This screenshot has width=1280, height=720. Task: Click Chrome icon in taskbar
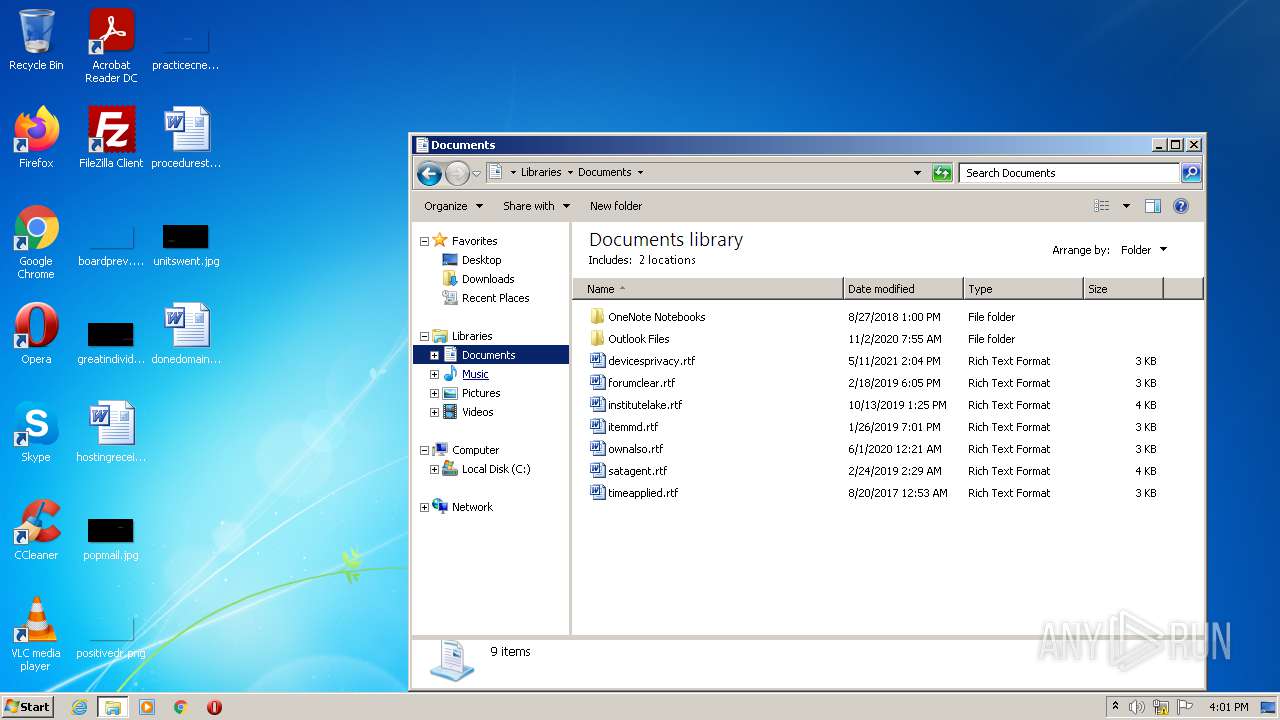[x=181, y=707]
